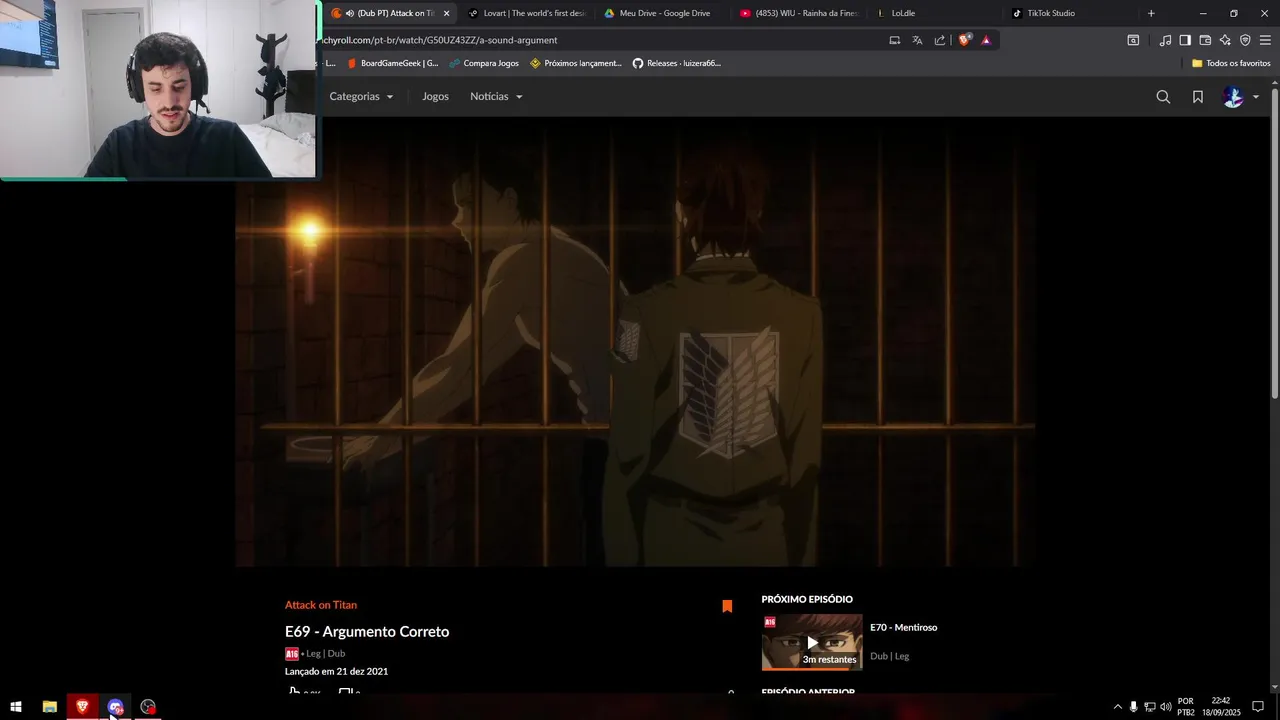Screen dimensions: 1280x720
Task: Click the share page icon
Action: [940, 40]
